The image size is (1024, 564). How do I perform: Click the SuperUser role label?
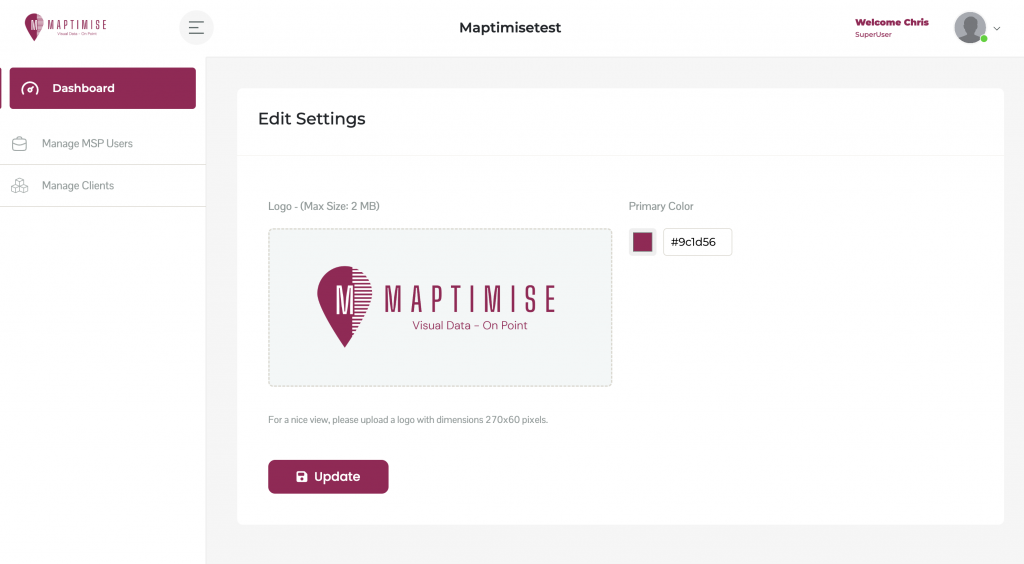(x=872, y=35)
